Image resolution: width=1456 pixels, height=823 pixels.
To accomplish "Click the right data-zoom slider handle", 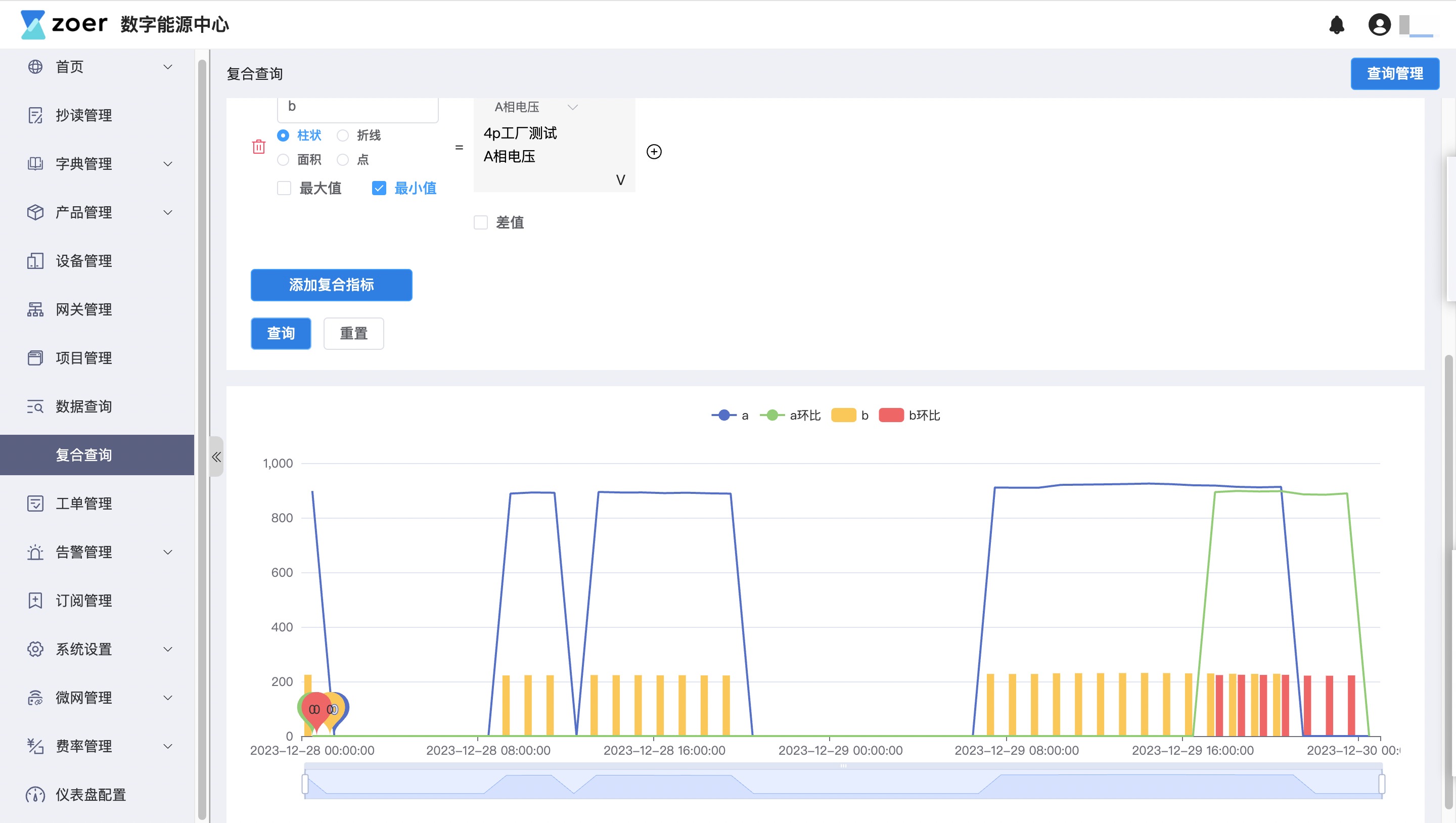I will click(1382, 784).
